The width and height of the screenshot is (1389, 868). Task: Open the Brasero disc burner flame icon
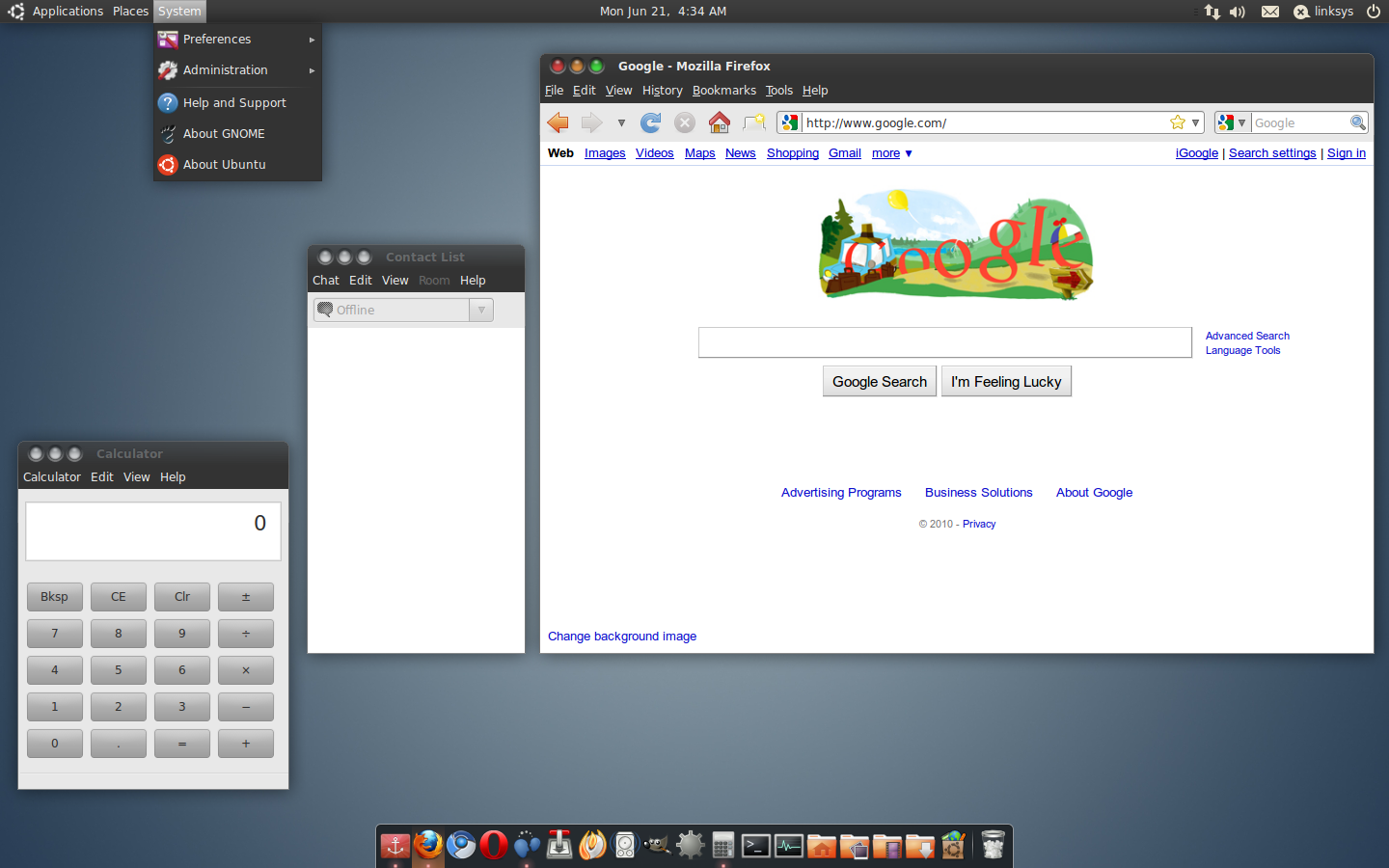coord(592,846)
